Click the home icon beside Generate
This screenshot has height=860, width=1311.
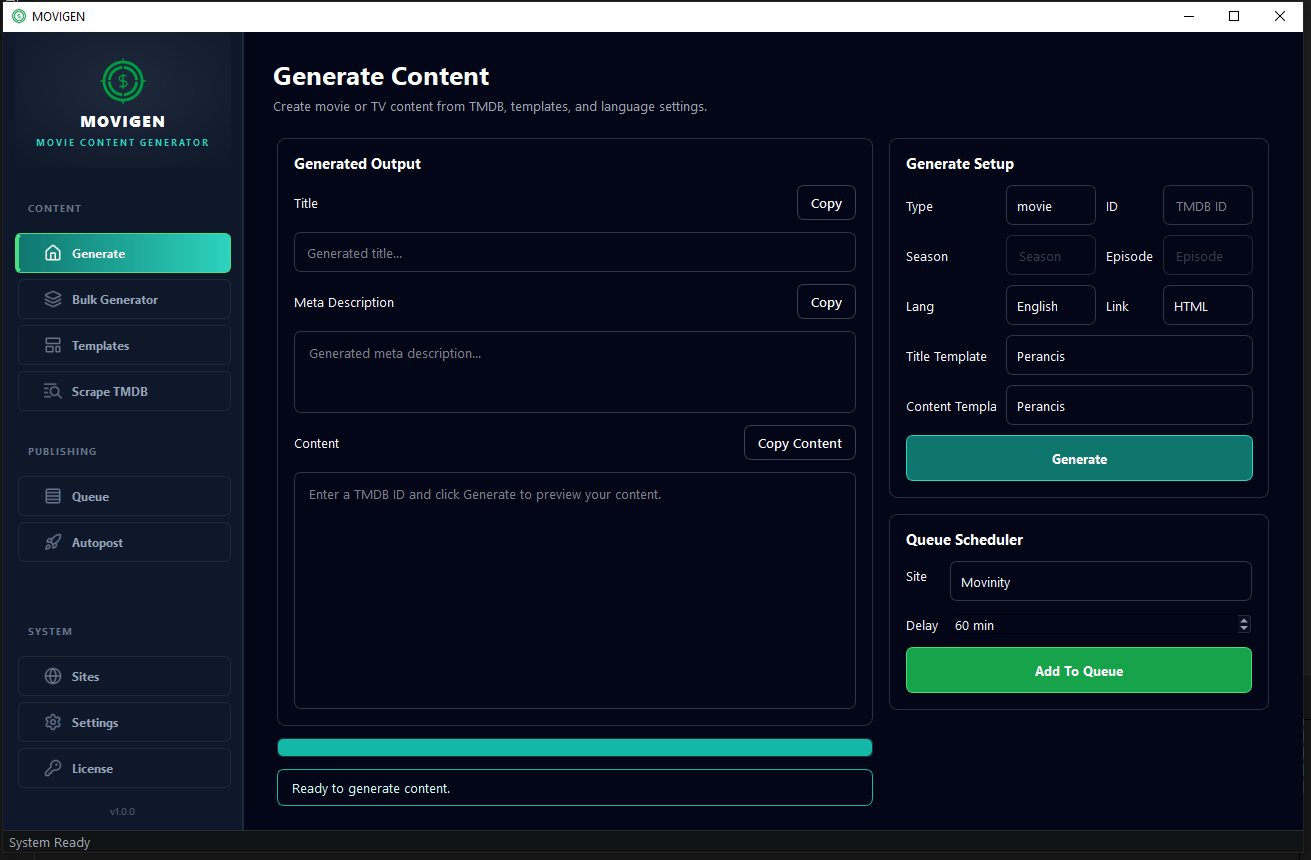[53, 254]
